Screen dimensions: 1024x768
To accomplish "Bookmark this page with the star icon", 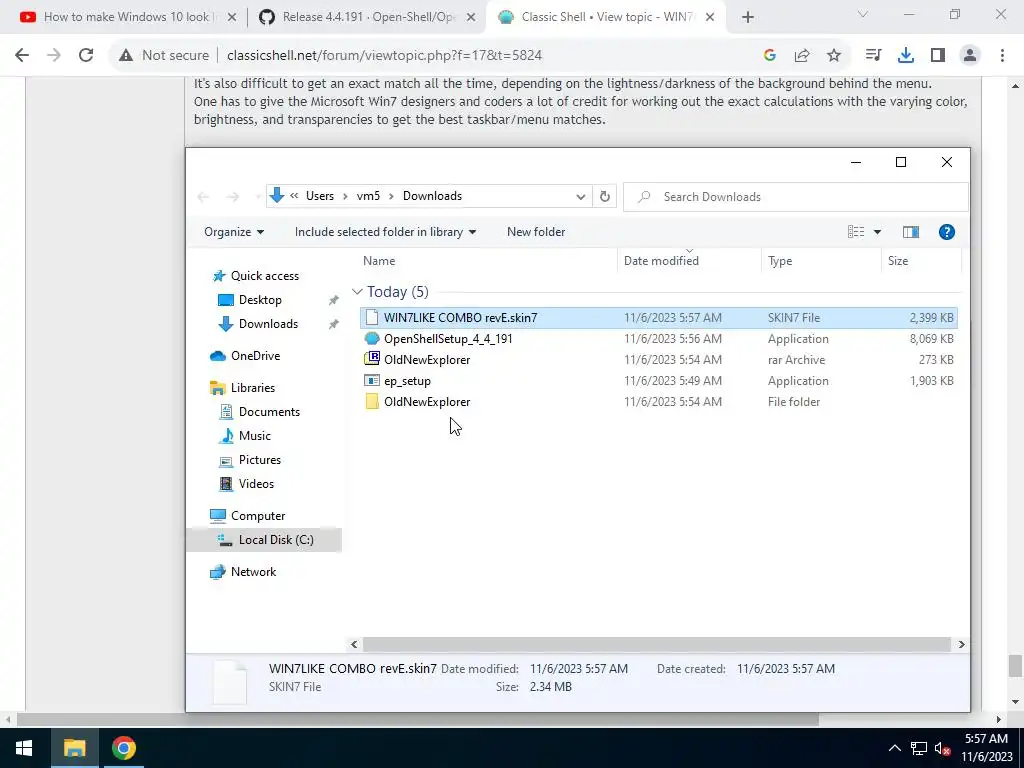I will 834,56.
